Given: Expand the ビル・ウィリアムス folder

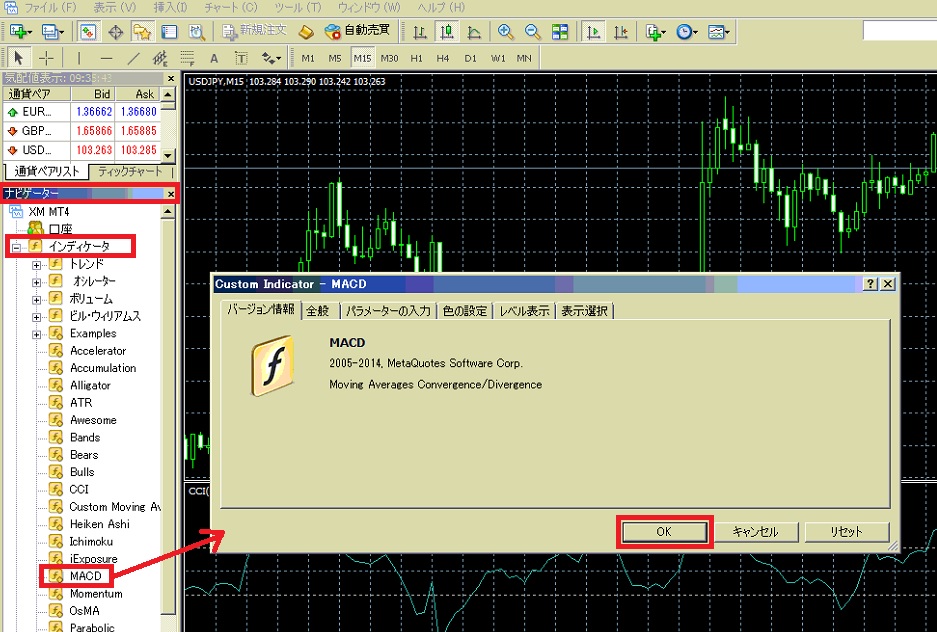Looking at the screenshot, I should pos(36,317).
